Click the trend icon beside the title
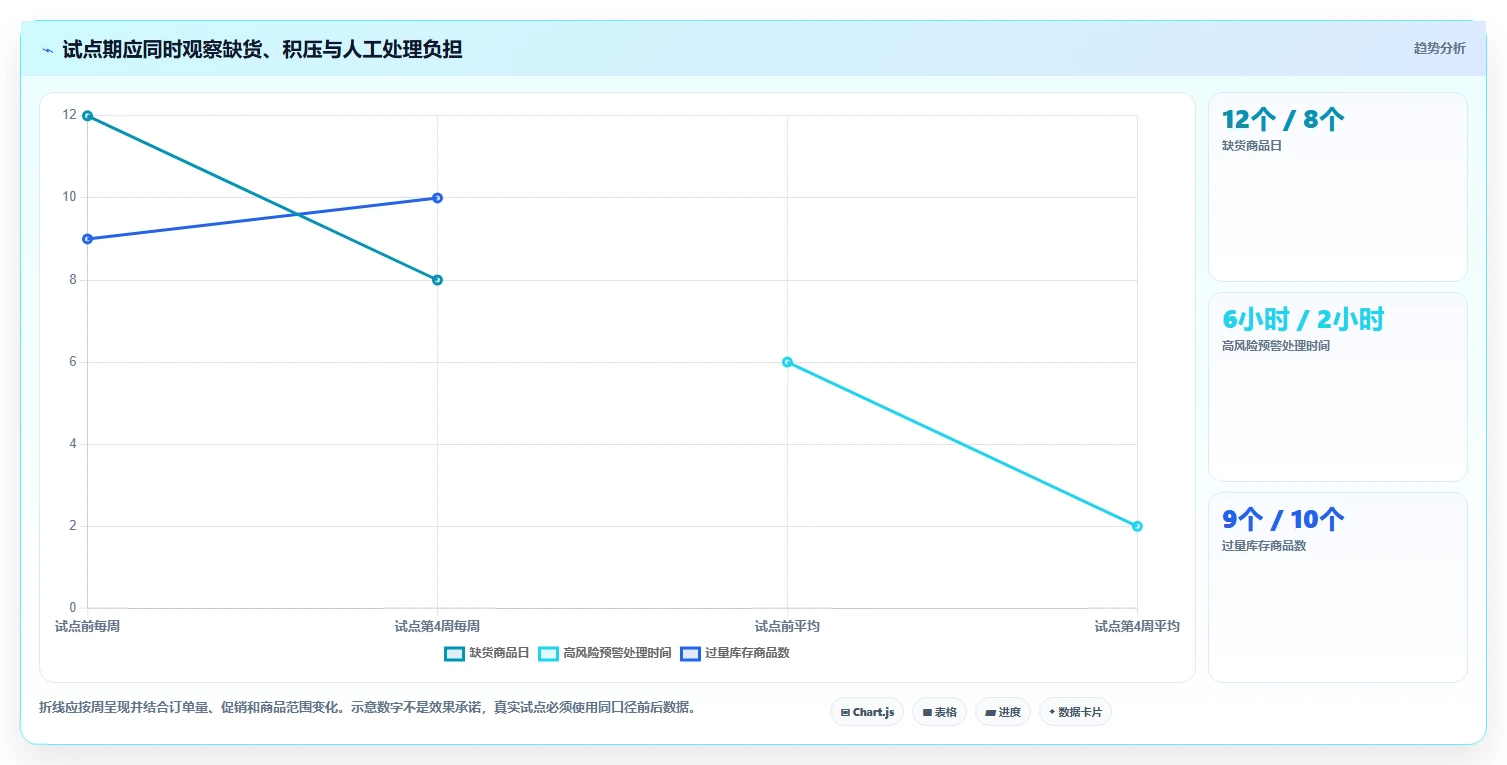The height and width of the screenshot is (765, 1507). point(47,50)
